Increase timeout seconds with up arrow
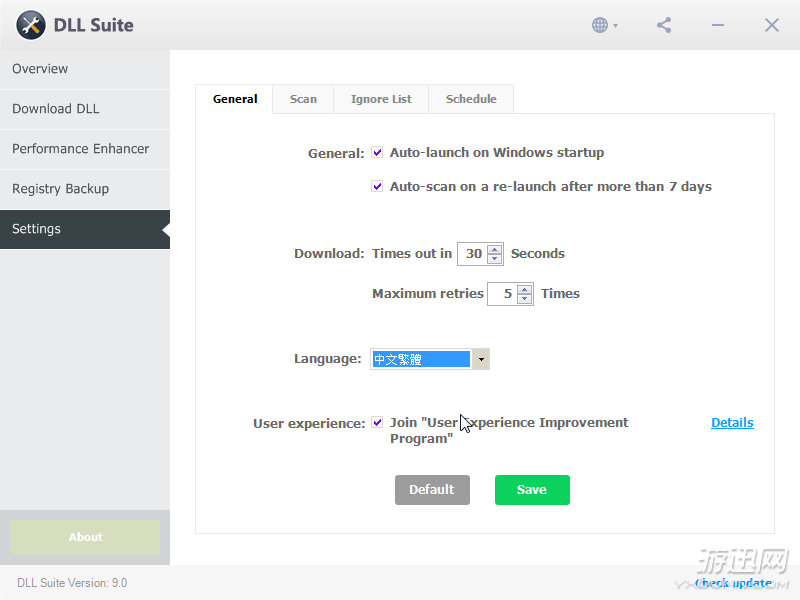800x600 pixels. pos(494,249)
